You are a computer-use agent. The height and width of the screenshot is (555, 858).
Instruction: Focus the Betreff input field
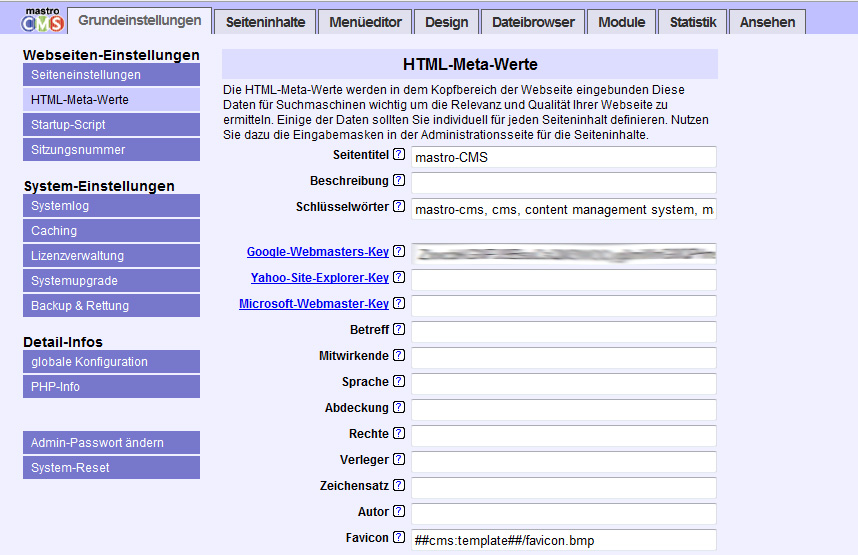click(564, 332)
